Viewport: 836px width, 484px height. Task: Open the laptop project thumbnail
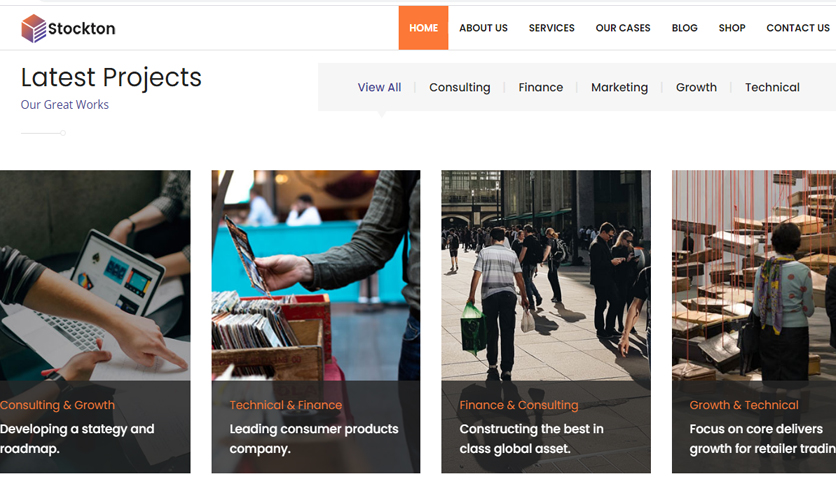[95, 276]
